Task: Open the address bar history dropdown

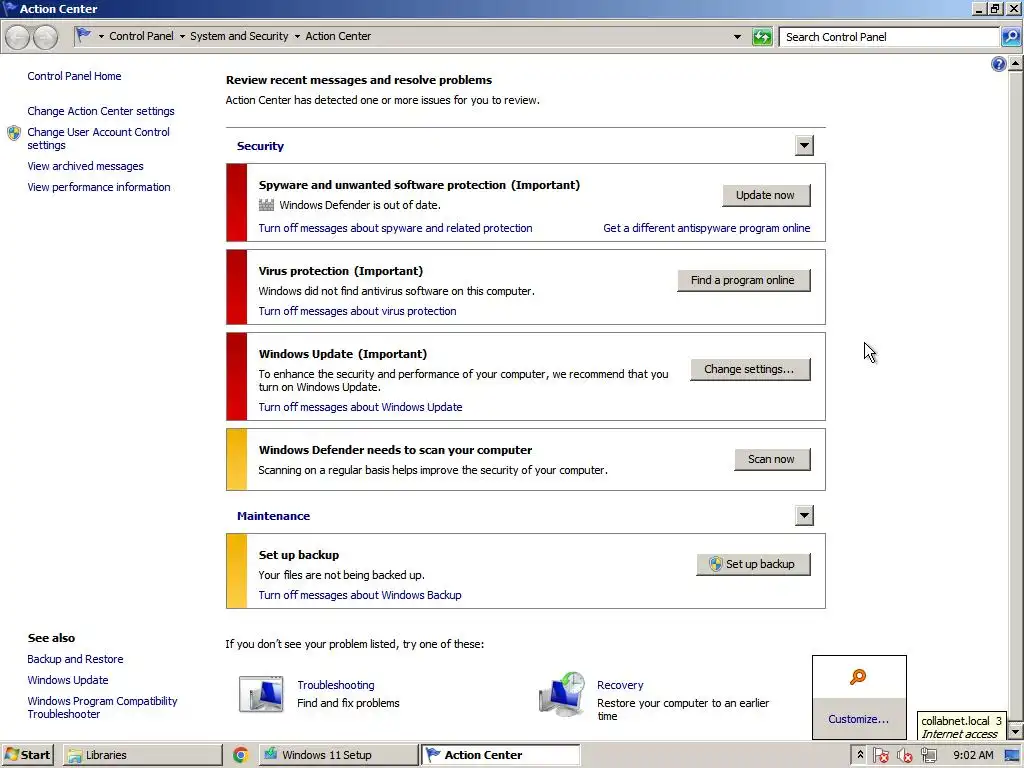Action: pyautogui.click(x=737, y=37)
